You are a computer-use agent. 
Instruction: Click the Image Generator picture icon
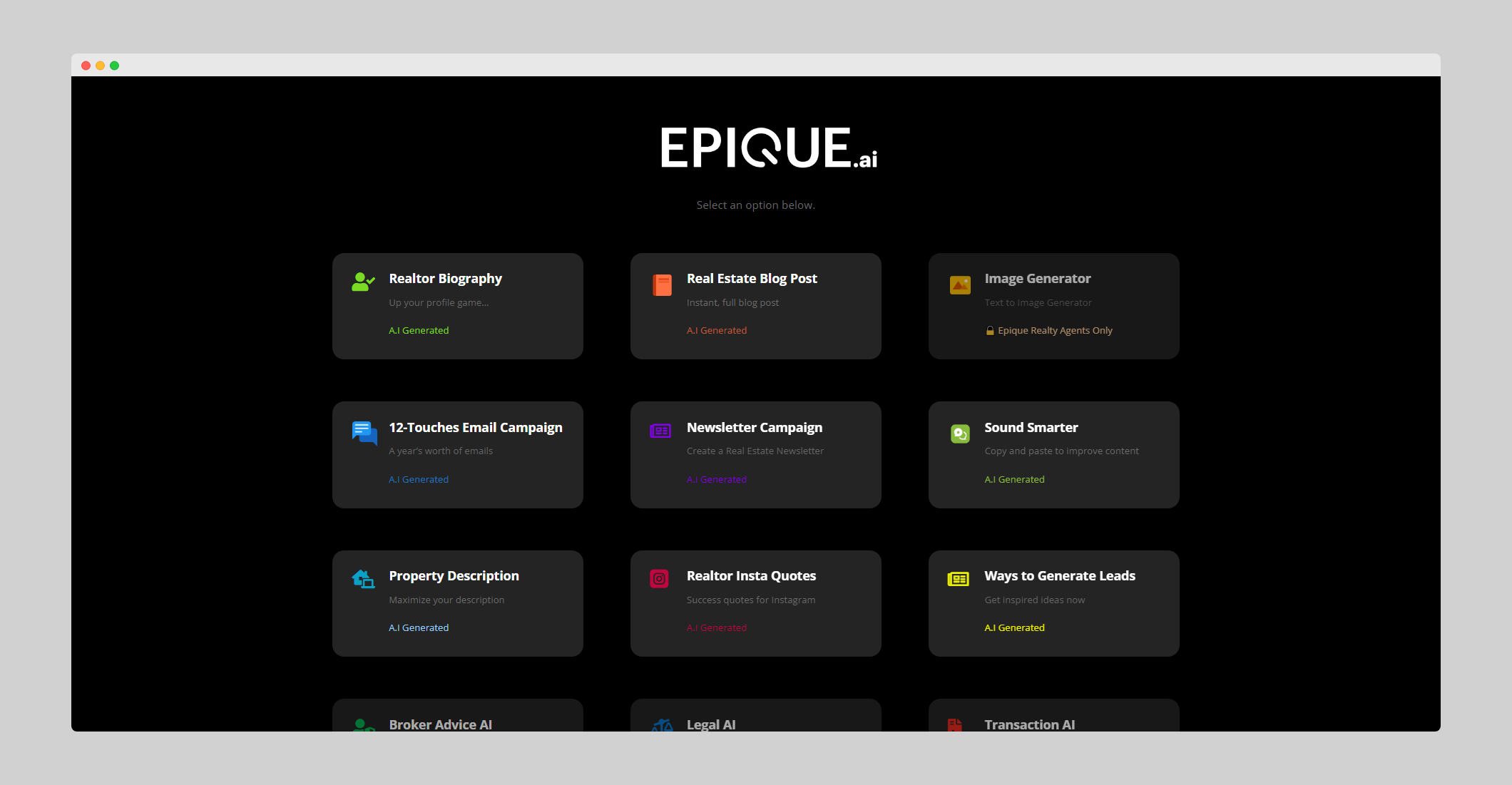click(960, 285)
